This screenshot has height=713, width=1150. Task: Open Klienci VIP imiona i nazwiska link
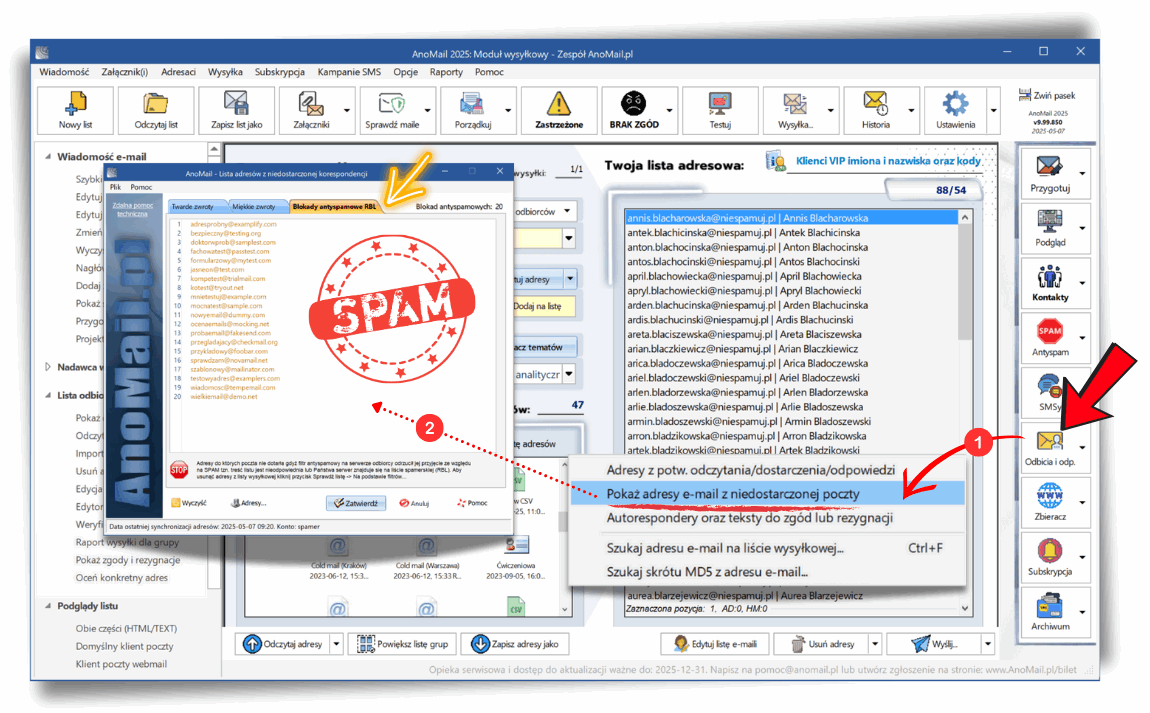(887, 161)
